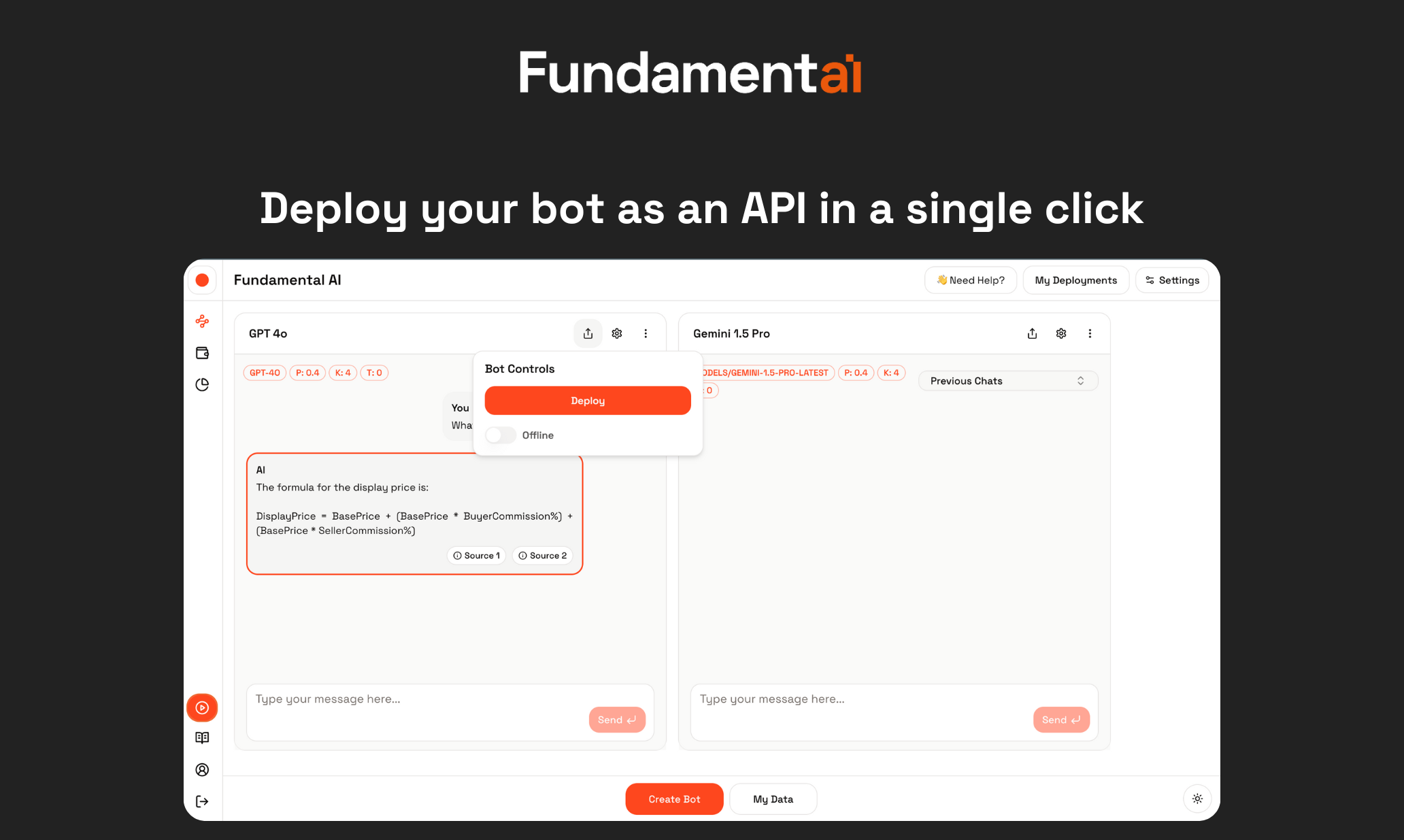The image size is (1404, 840).
Task: Toggle the Offline bot switch
Action: point(501,435)
